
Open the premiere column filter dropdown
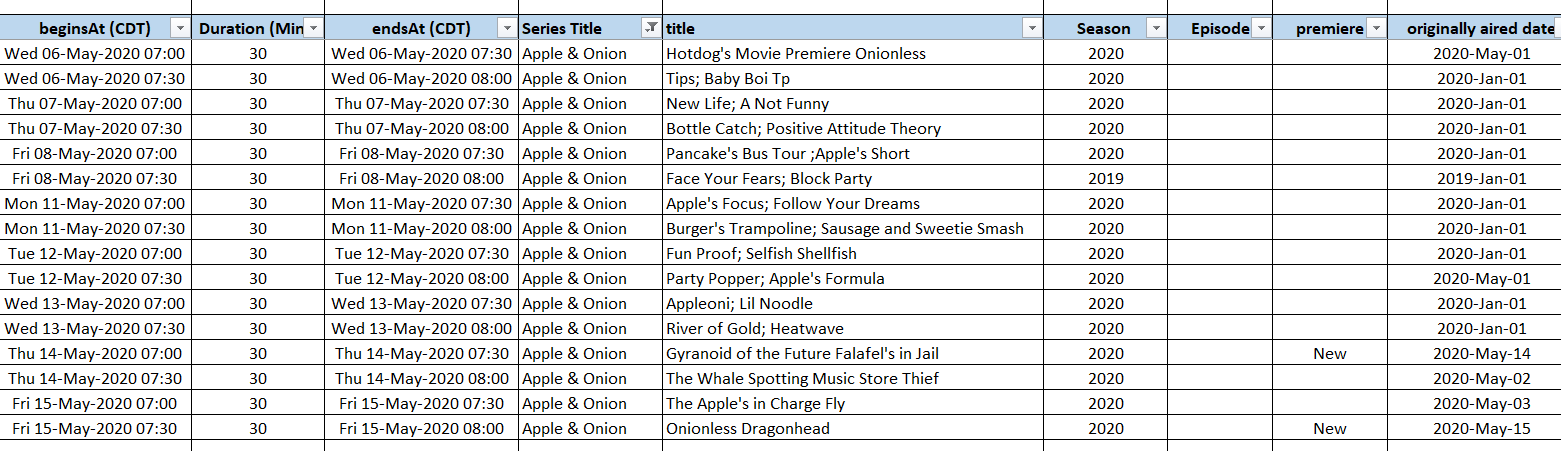point(1376,29)
